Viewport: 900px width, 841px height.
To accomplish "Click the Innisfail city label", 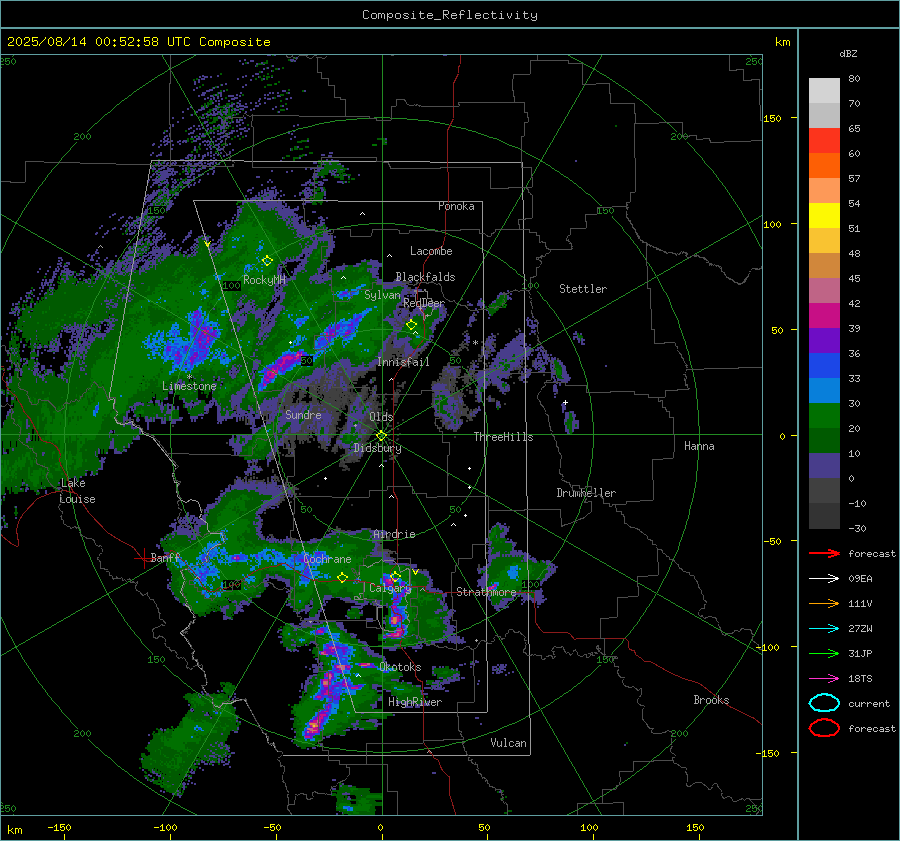I will tap(403, 362).
